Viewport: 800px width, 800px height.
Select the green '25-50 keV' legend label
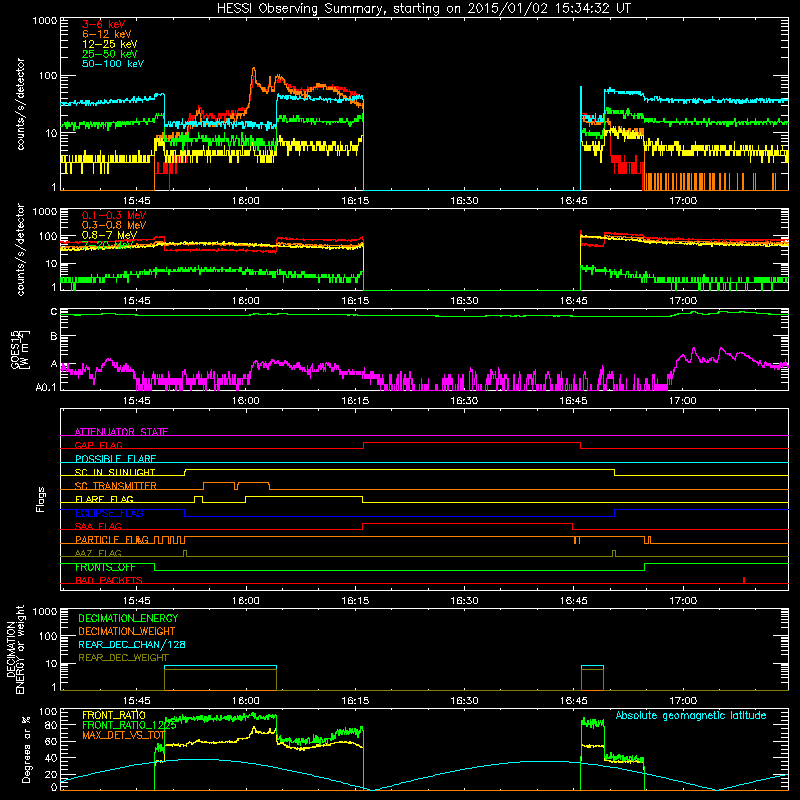(x=109, y=54)
